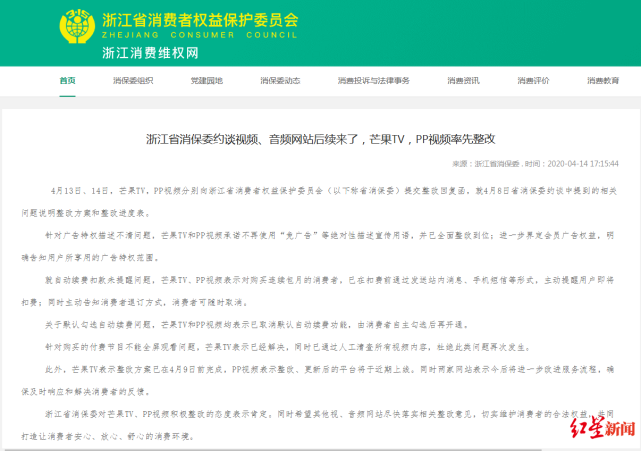Viewport: 641px width, 451px height.
Task: Click the paragraph starting 针对广告特权描述不清问题
Action: (x=318, y=247)
